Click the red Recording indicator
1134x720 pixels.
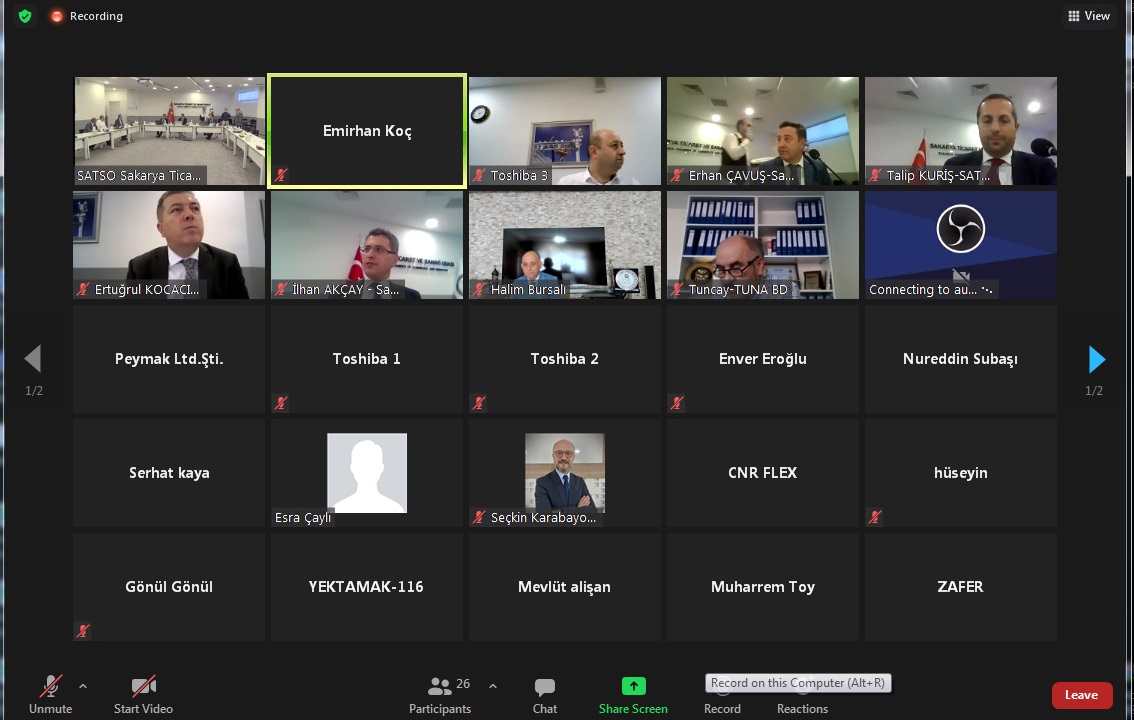pos(86,16)
